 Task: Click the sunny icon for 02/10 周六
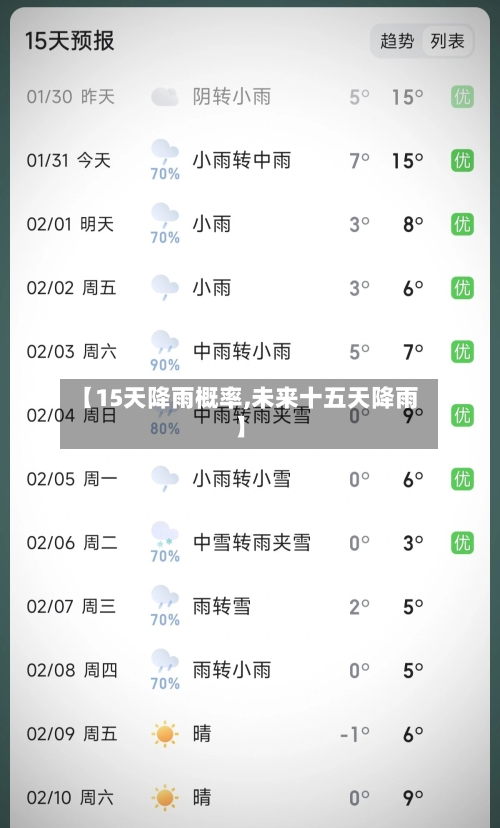tap(165, 798)
